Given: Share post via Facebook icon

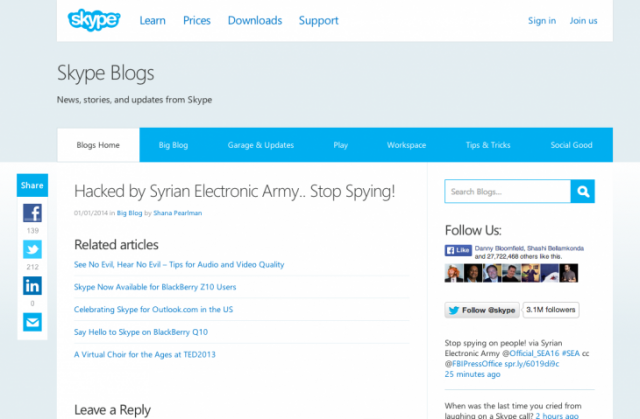Looking at the screenshot, I should (x=32, y=213).
